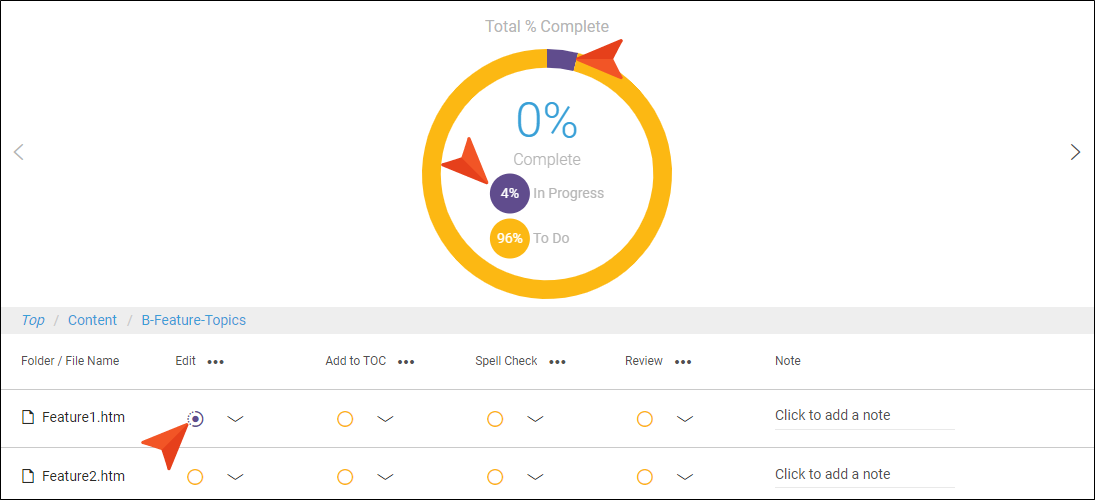Viewport: 1095px width, 500px height.
Task: Toggle Review status circle for Feature2.htm
Action: pyautogui.click(x=645, y=478)
